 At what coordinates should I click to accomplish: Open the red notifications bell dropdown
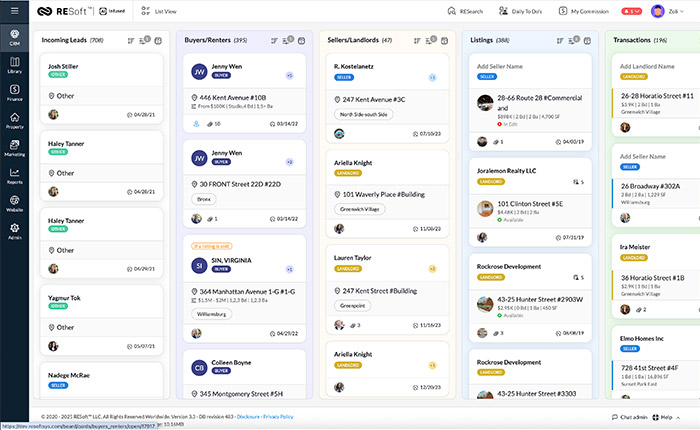click(x=631, y=11)
